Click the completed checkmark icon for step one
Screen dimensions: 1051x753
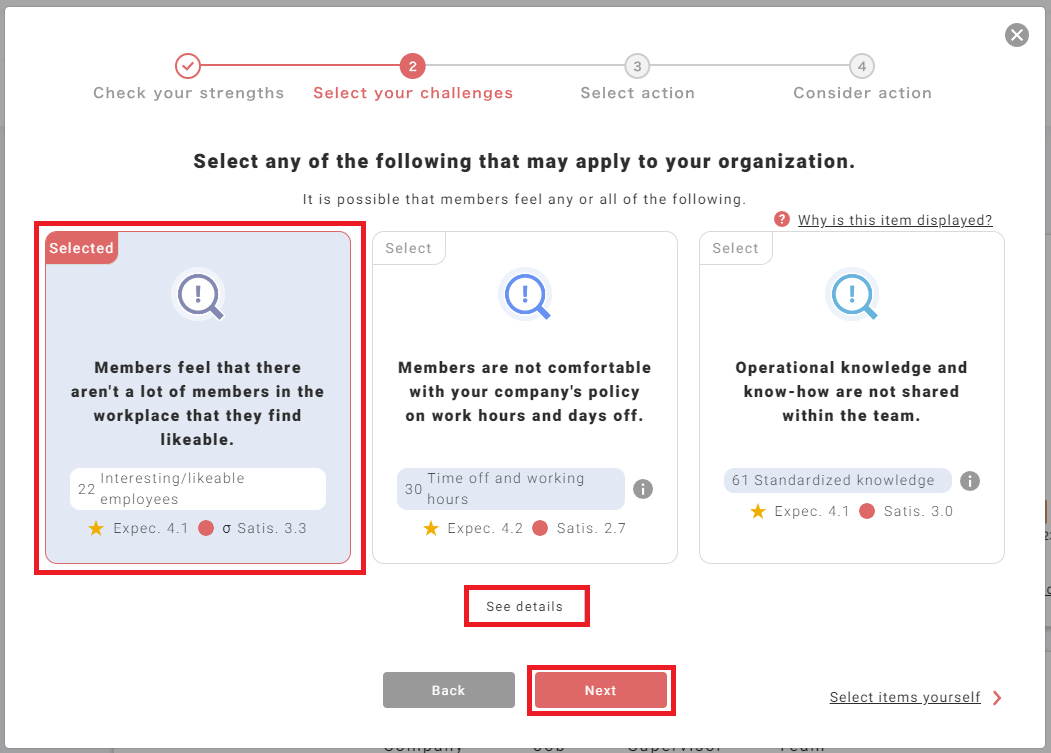[188, 66]
